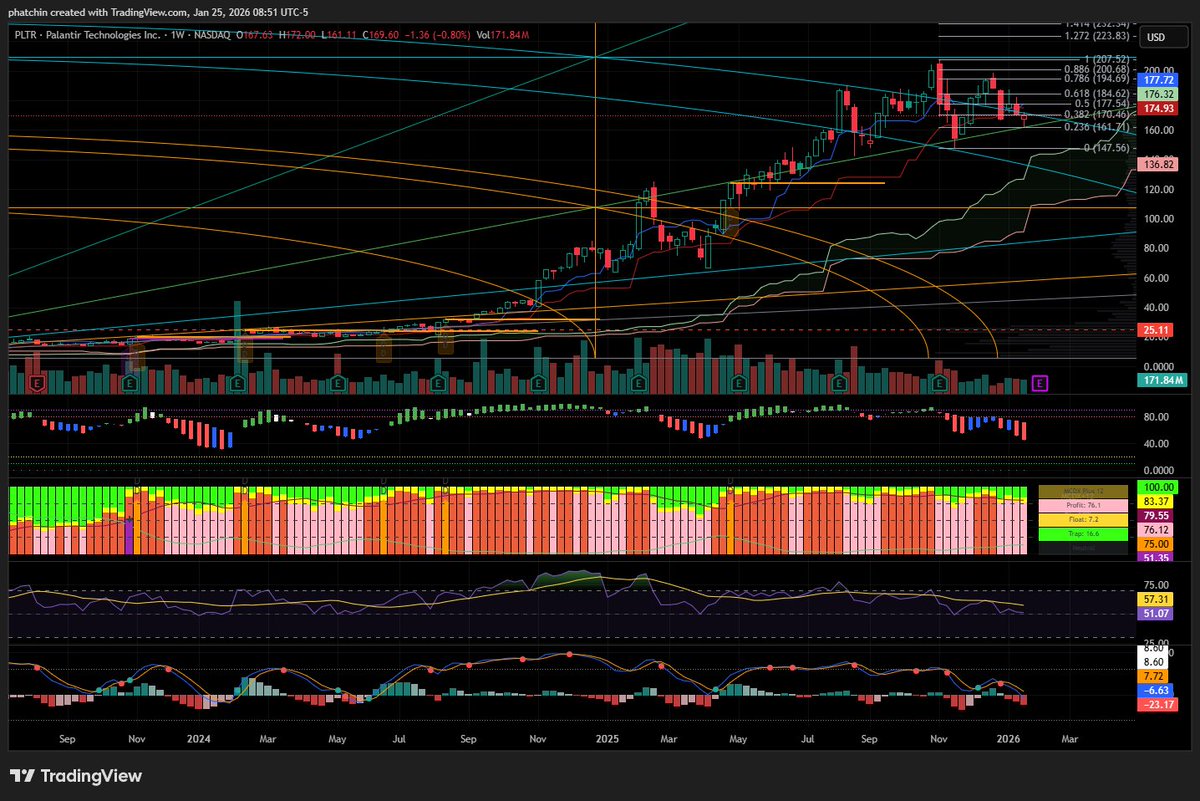Select the 174.93 red price label
This screenshot has height=801, width=1200.
point(1157,108)
